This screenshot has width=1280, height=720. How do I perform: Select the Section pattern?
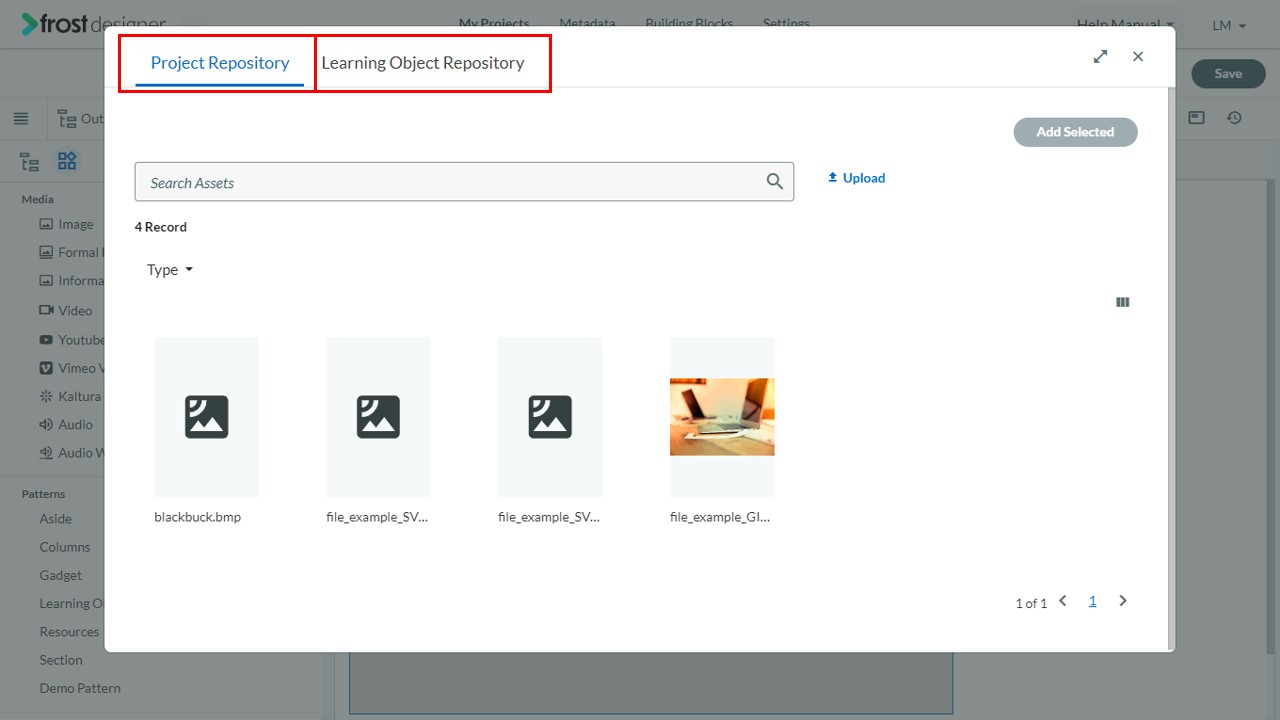point(61,660)
